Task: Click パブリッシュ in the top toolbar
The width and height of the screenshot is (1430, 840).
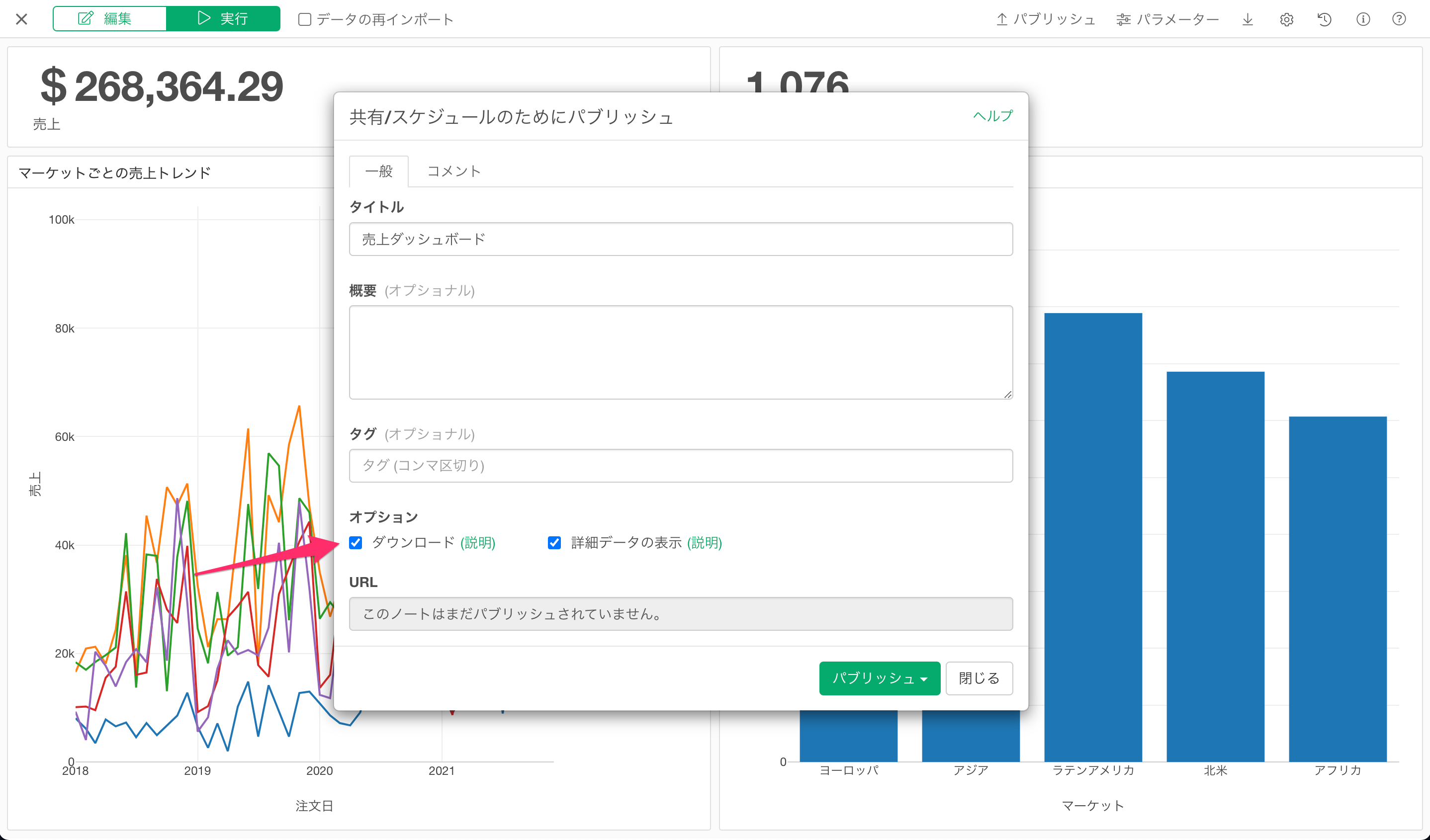Action: 1045,20
